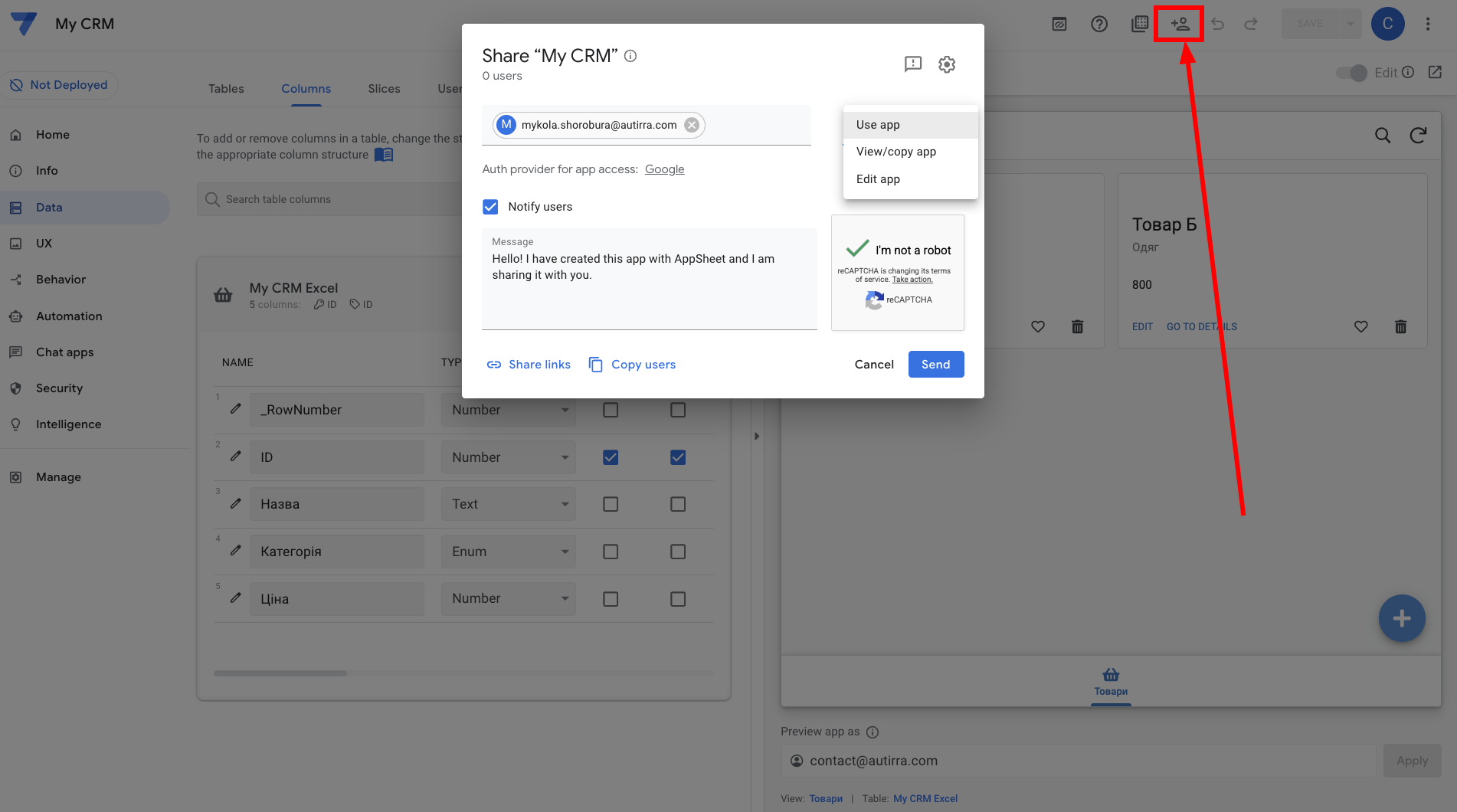1457x812 pixels.
Task: Click the share Message text field
Action: pyautogui.click(x=650, y=280)
